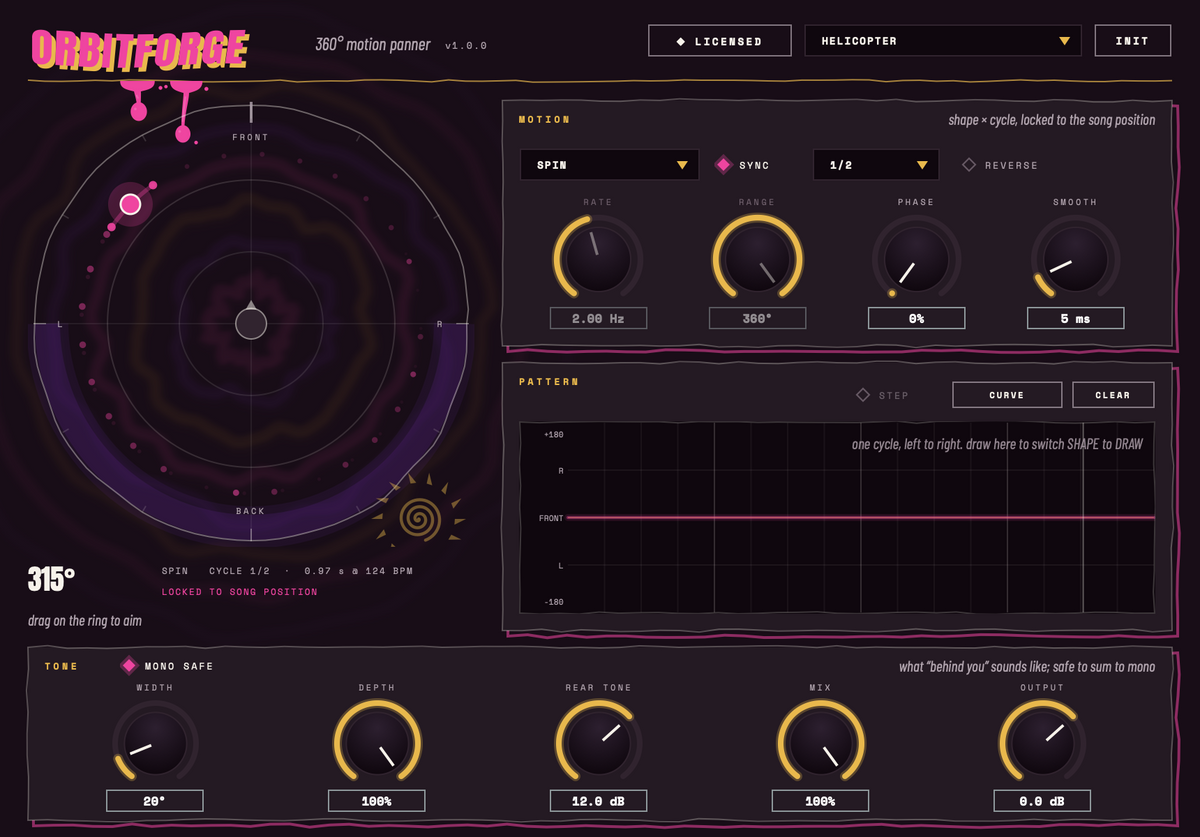Click the 0.97 s @ 124 BPM readout
Image resolution: width=1200 pixels, height=837 pixels.
point(356,571)
